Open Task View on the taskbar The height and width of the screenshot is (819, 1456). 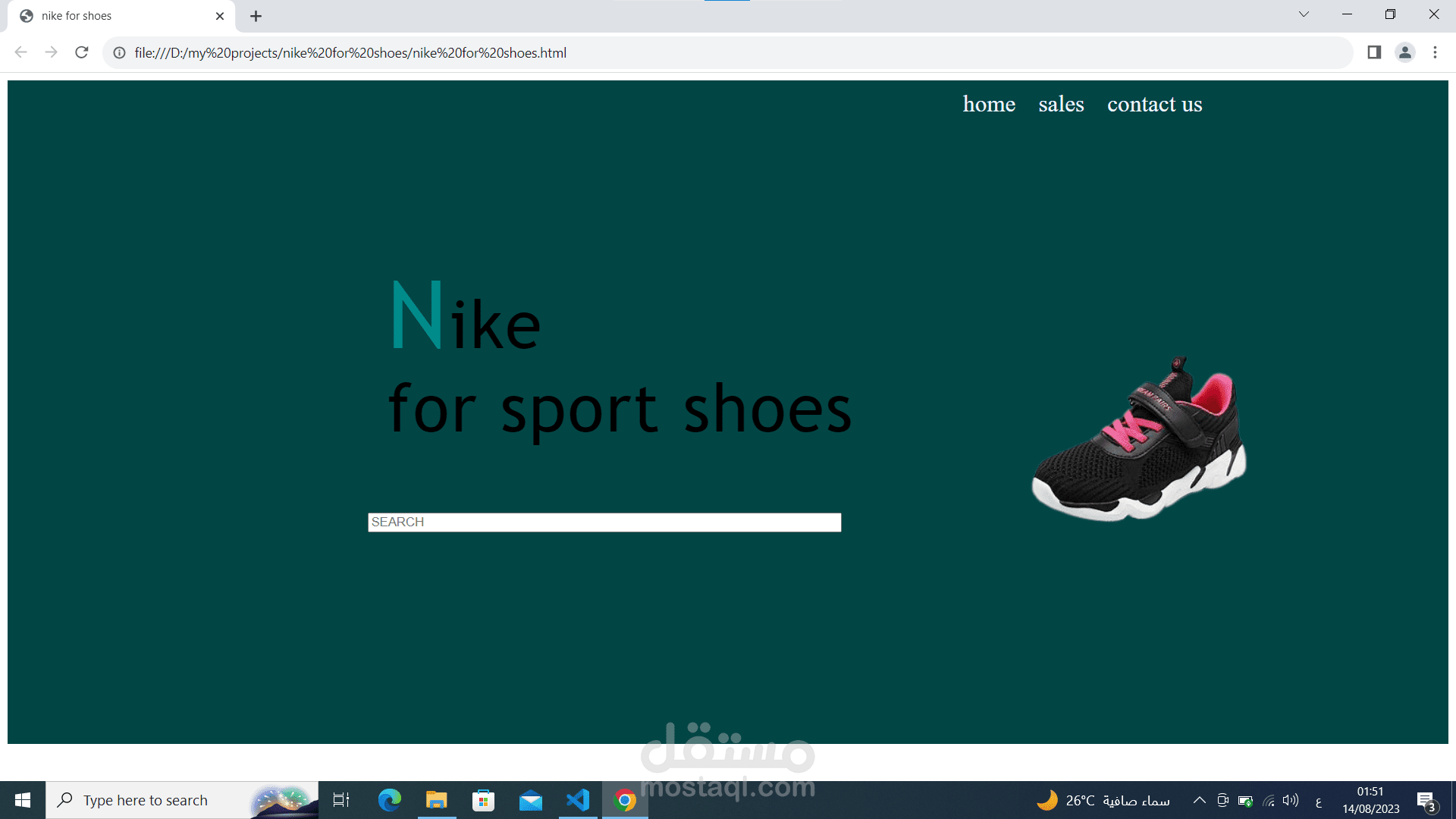(341, 800)
